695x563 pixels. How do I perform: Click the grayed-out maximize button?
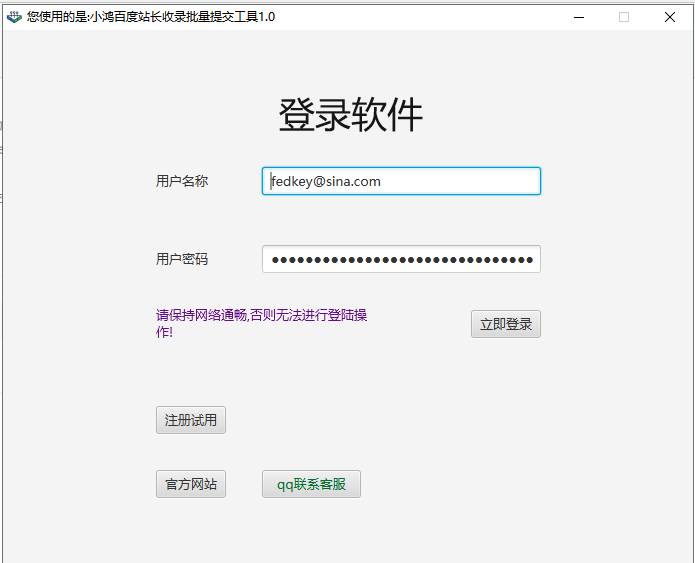pyautogui.click(x=624, y=16)
